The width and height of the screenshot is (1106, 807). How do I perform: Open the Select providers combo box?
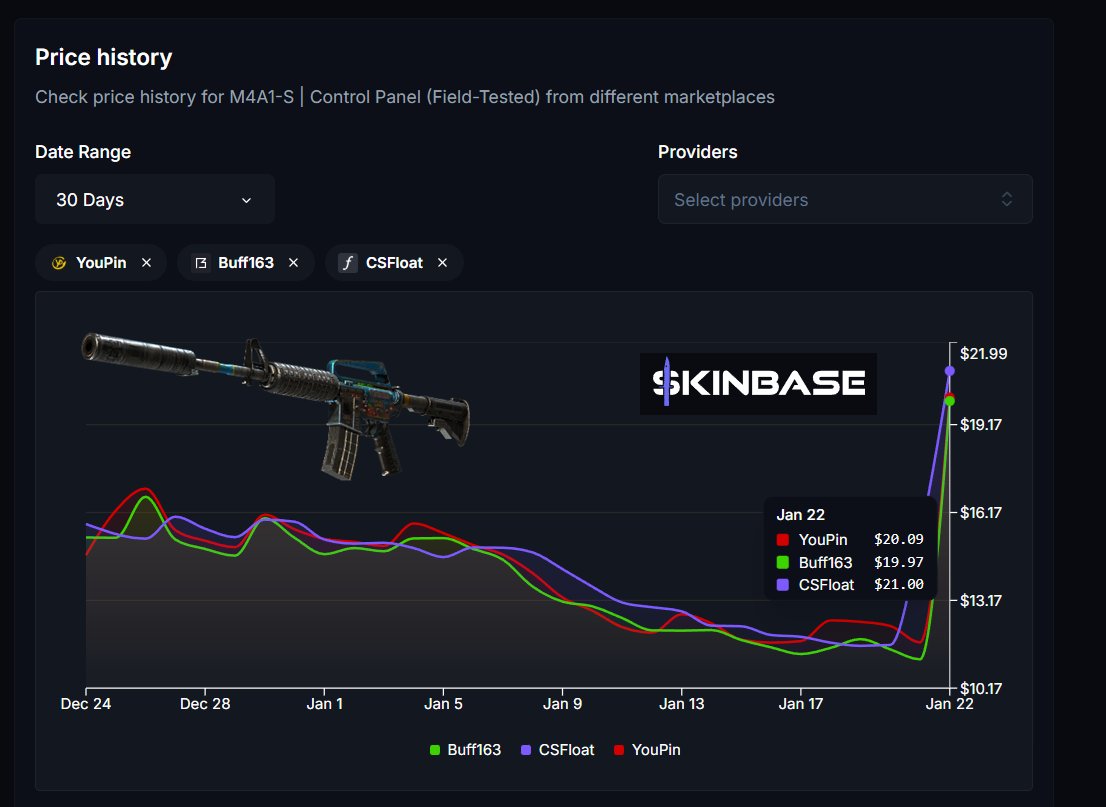[845, 200]
